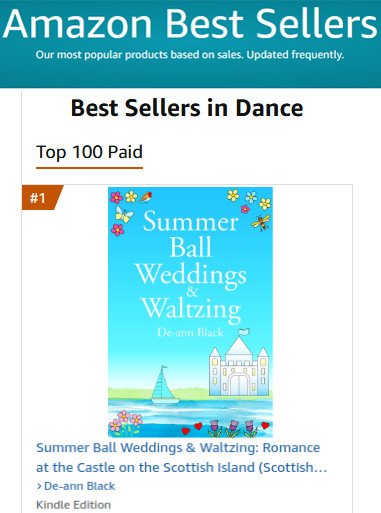This screenshot has width=381, height=513.
Task: Click the Best Sellers in Dance heading
Action: [187, 108]
